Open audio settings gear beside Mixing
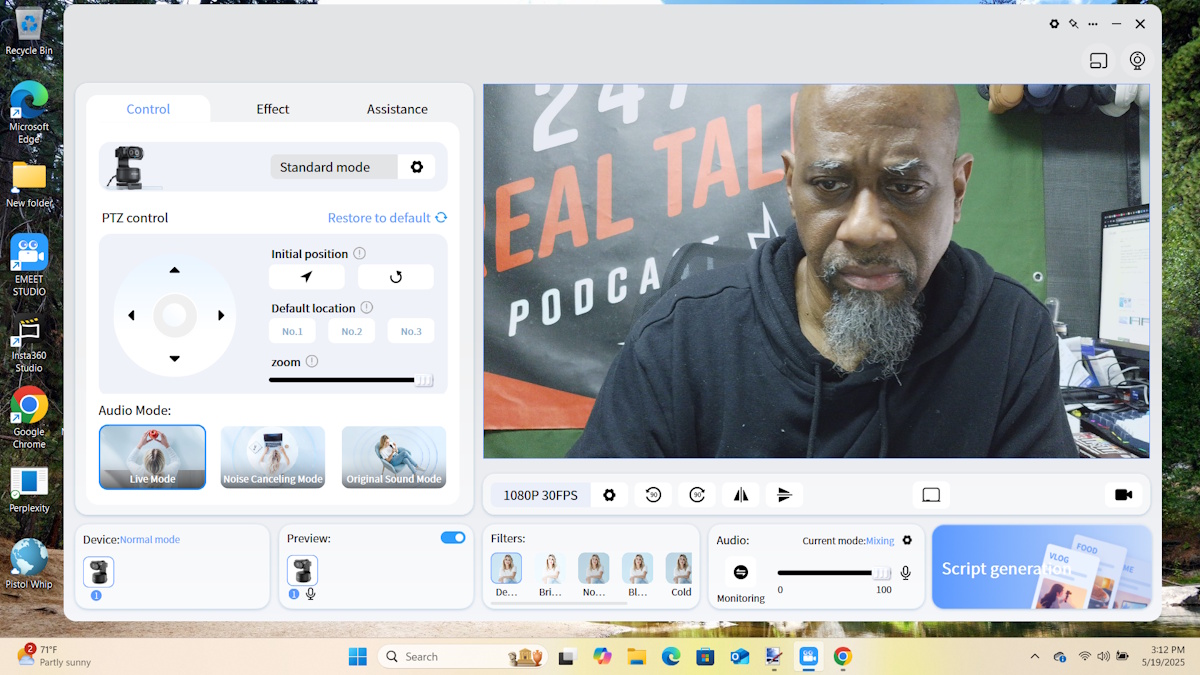 (907, 540)
